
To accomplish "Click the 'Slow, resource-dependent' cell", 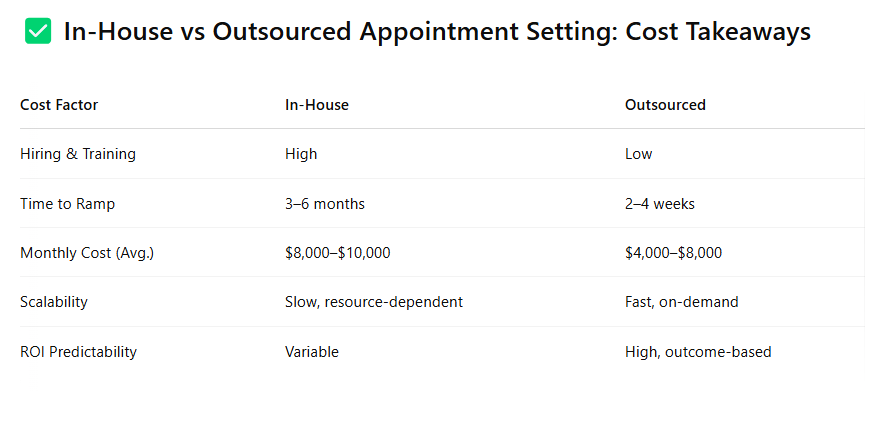I will pos(374,302).
